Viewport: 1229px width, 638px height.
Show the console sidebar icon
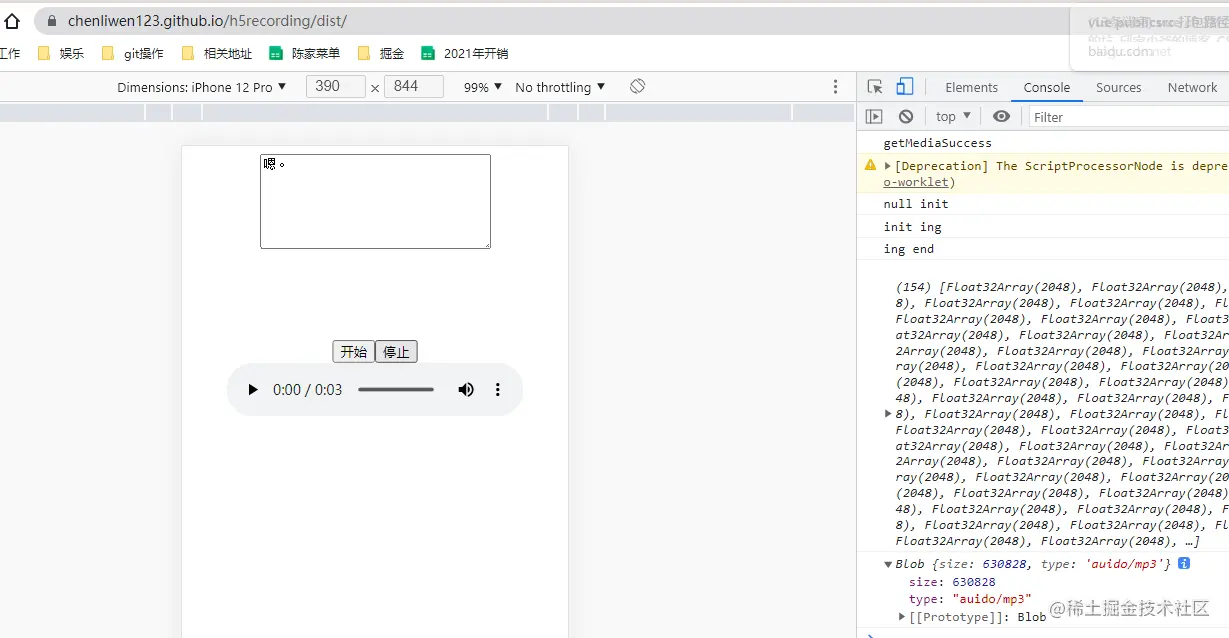point(874,117)
